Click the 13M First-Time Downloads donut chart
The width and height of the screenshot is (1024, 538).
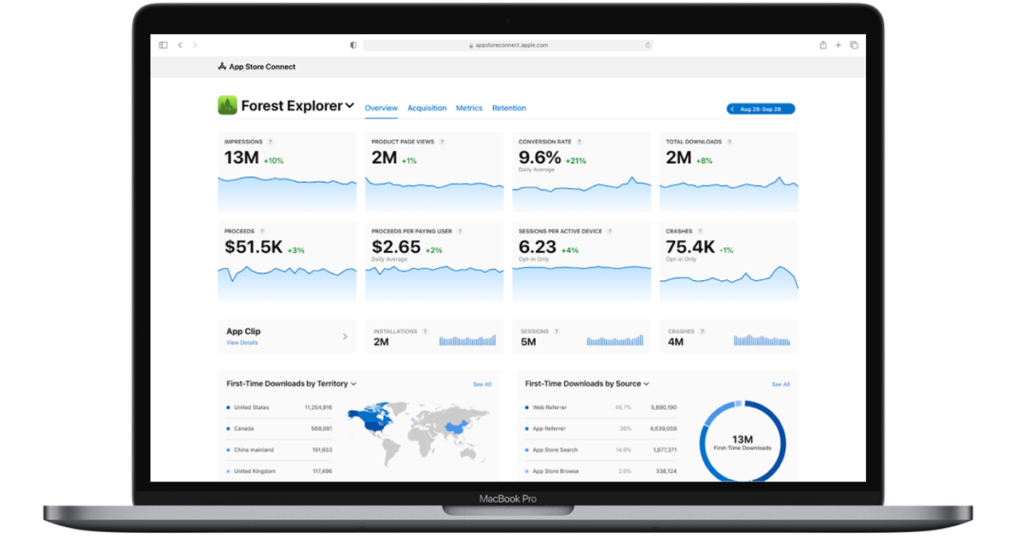(x=743, y=442)
